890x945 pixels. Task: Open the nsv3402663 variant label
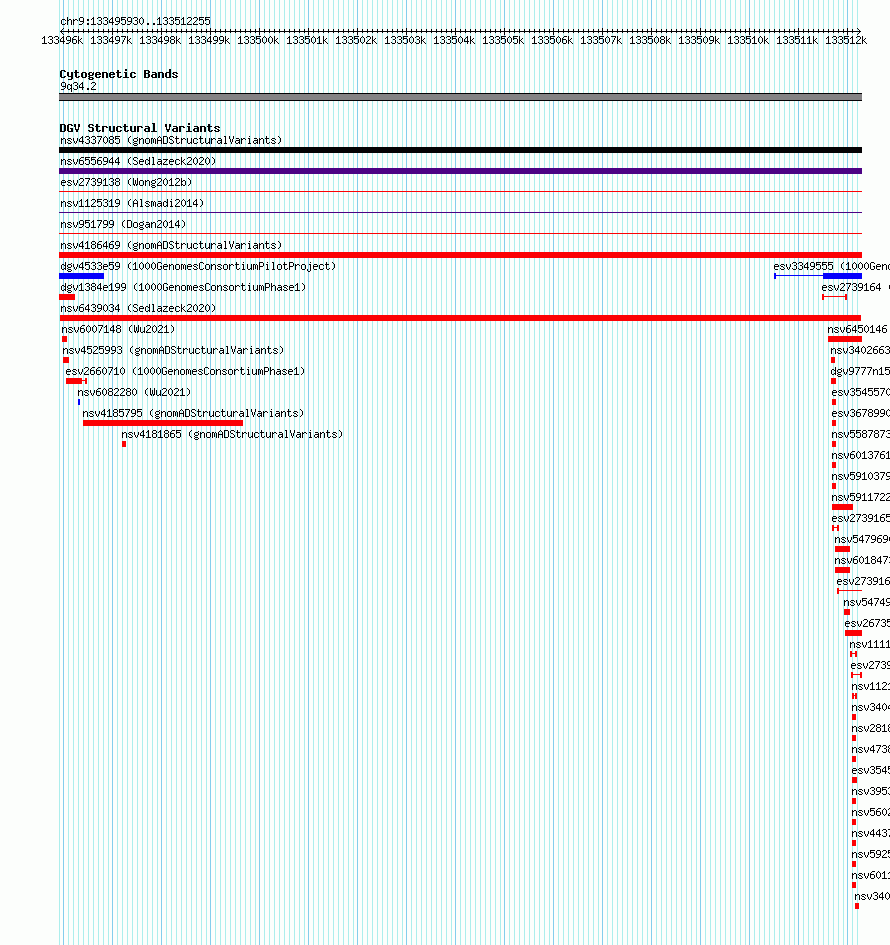point(860,350)
